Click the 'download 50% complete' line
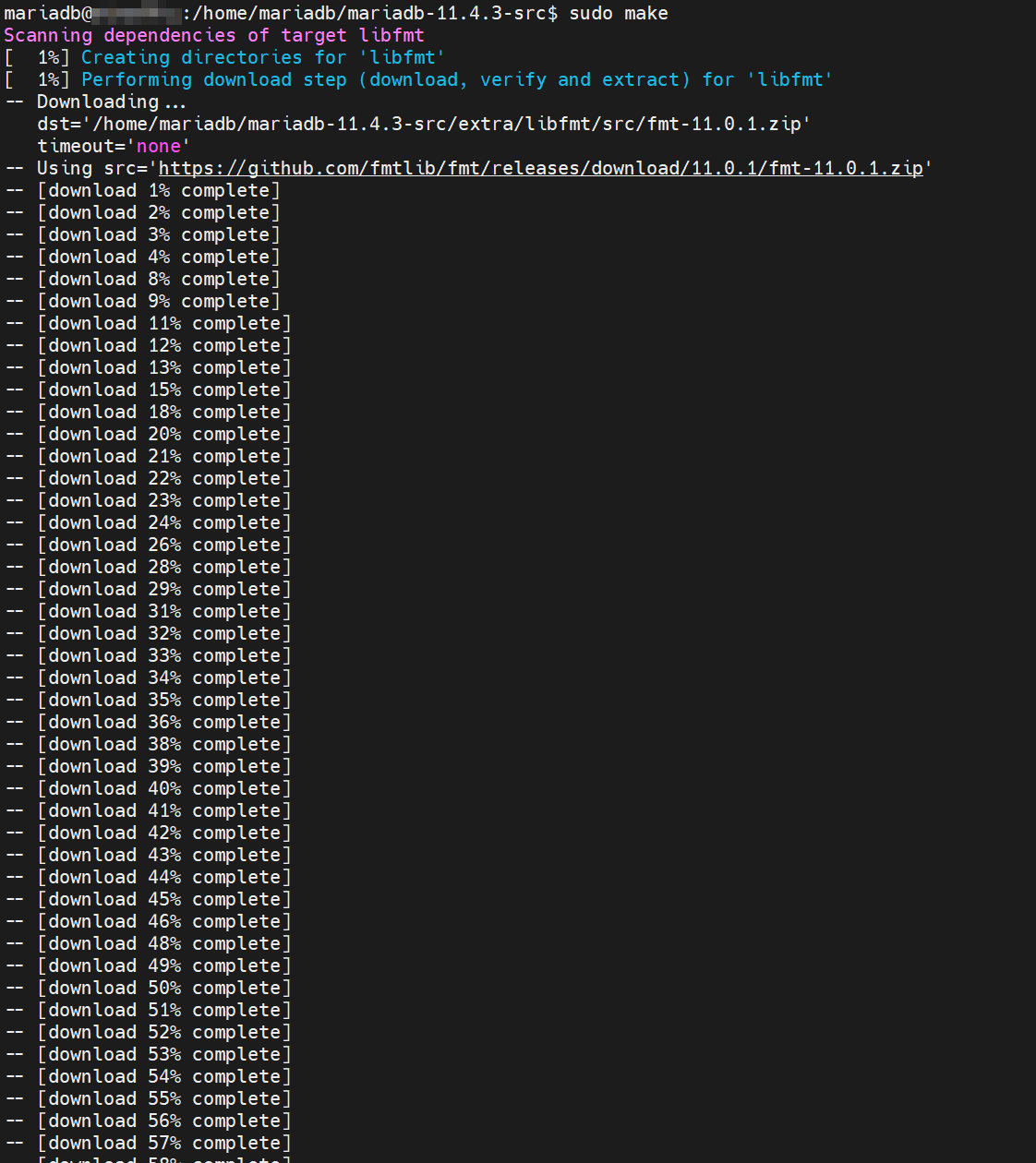Viewport: 1036px width, 1163px height. pos(149,989)
